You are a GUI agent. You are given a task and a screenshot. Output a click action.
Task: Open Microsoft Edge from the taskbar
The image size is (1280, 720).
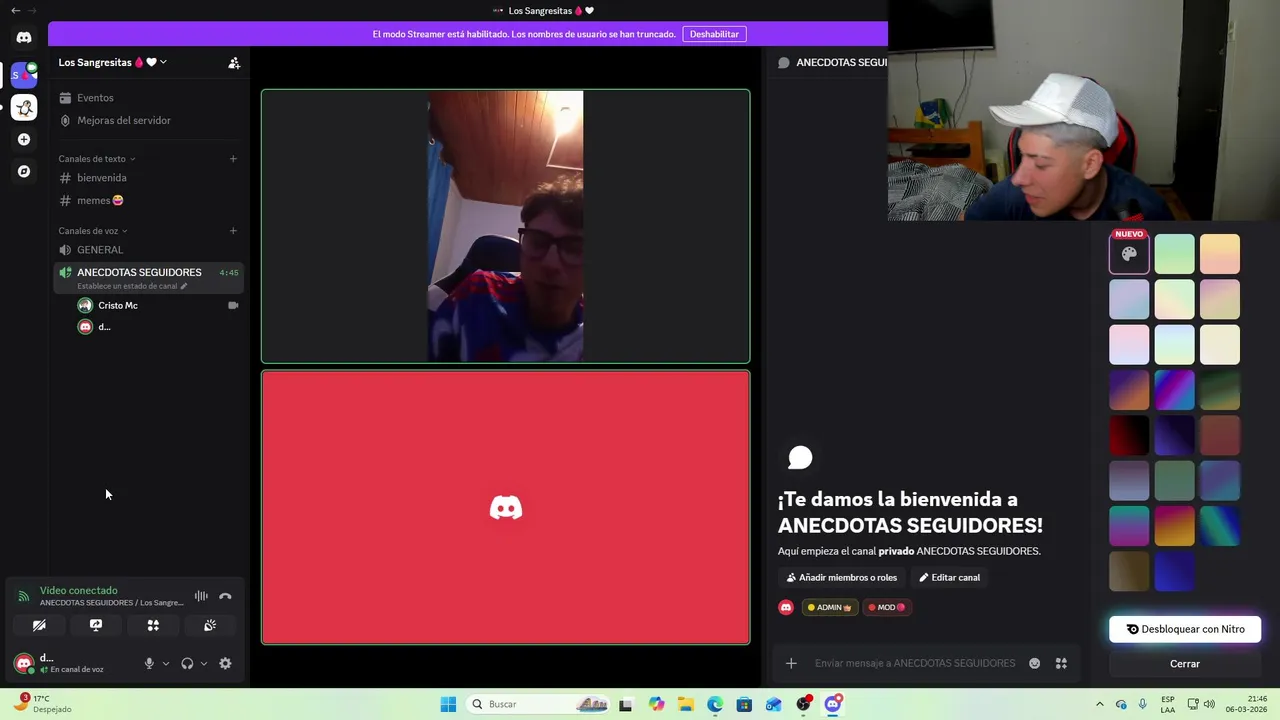pyautogui.click(x=715, y=704)
